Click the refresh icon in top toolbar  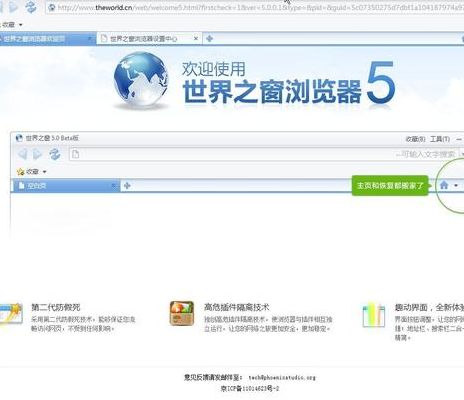31,7
